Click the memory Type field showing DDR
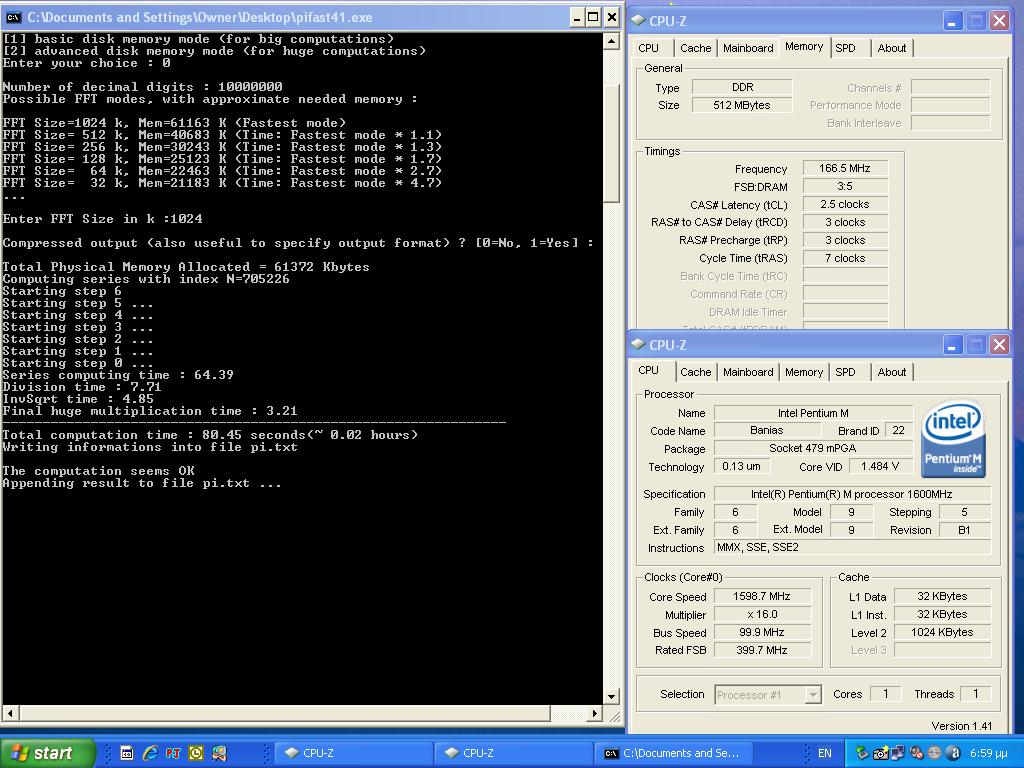Image resolution: width=1024 pixels, height=768 pixels. tap(743, 87)
